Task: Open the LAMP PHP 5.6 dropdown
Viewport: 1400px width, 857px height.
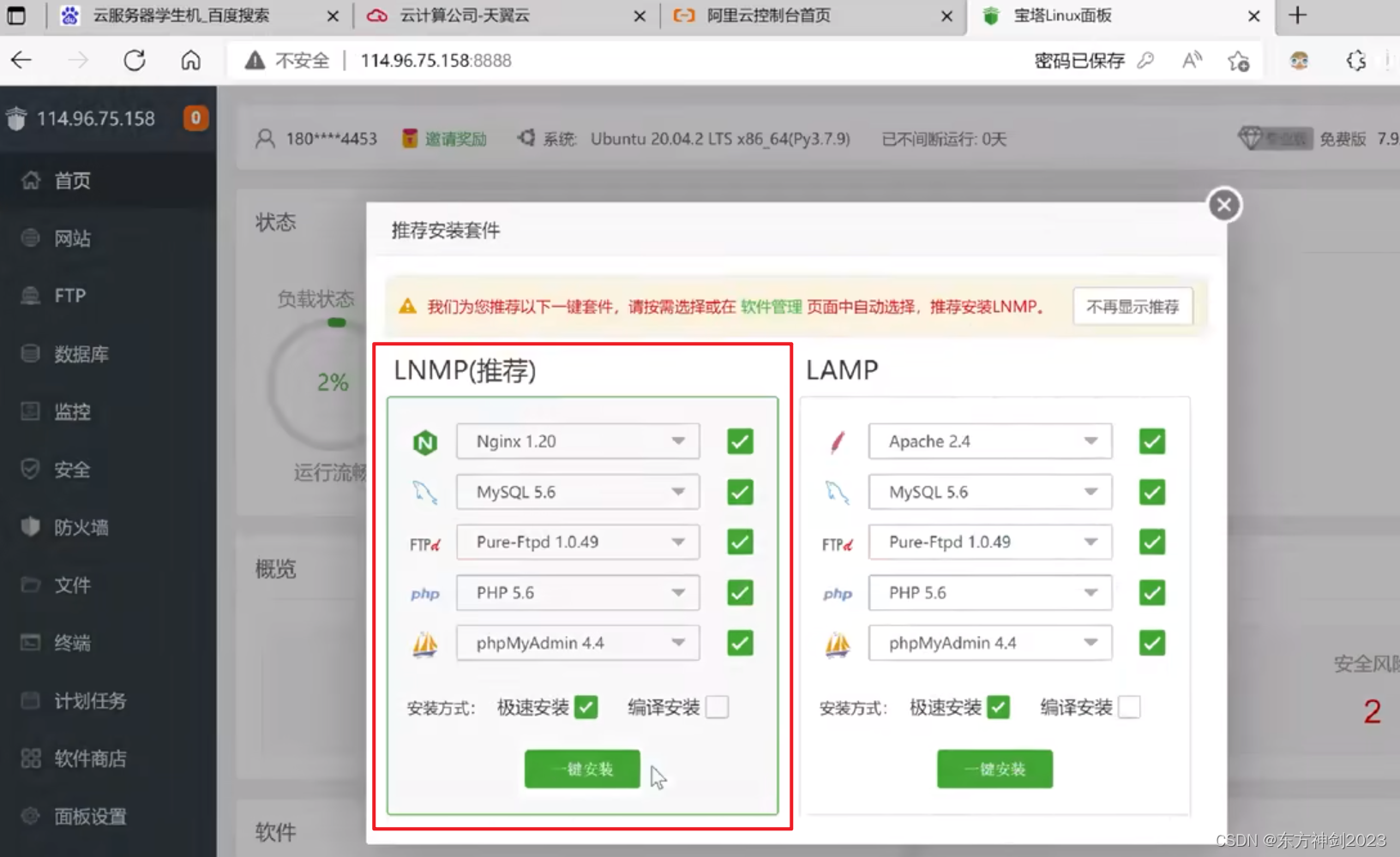Action: click(x=990, y=592)
